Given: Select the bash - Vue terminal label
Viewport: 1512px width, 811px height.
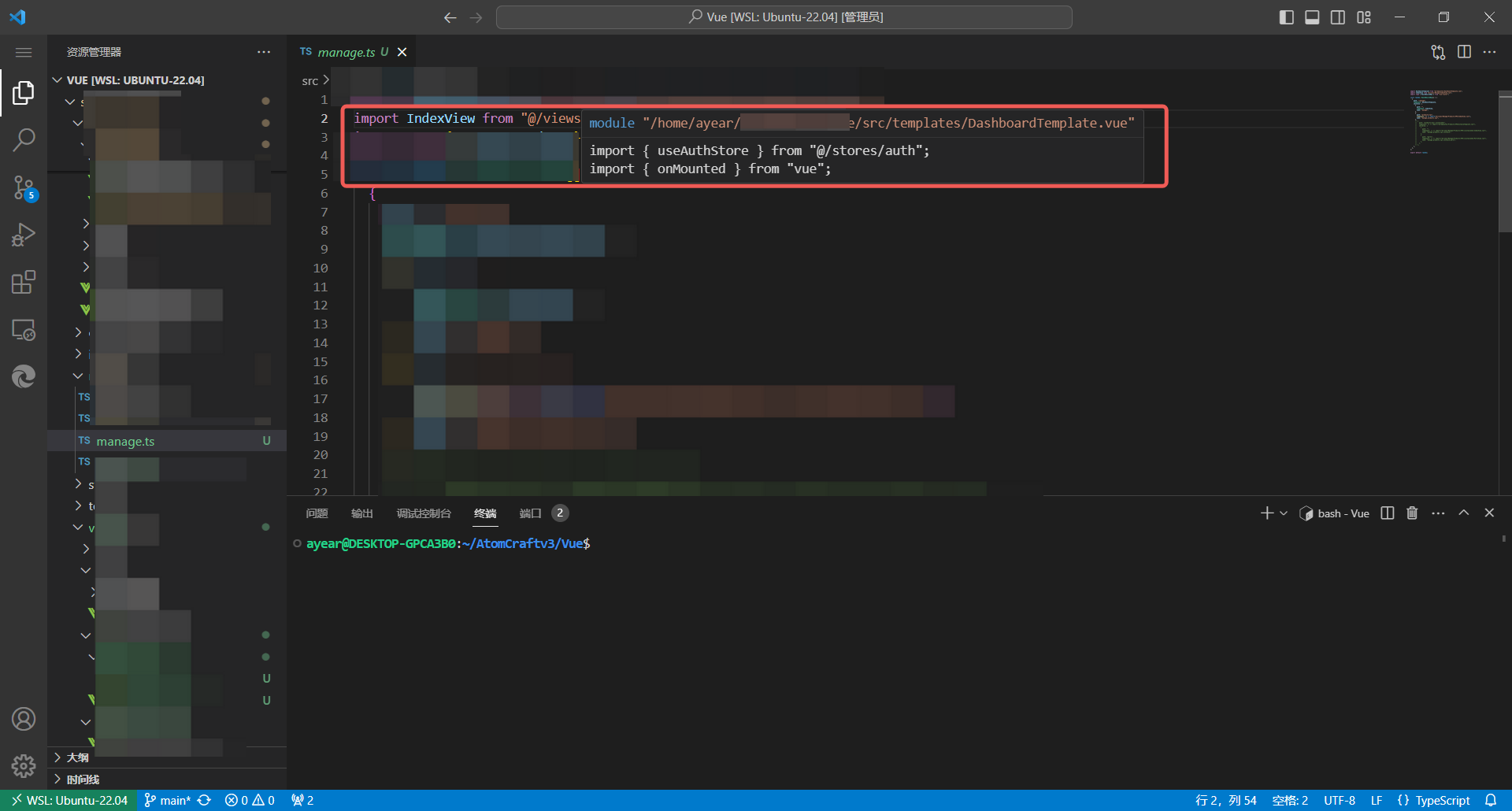Looking at the screenshot, I should 1334,513.
